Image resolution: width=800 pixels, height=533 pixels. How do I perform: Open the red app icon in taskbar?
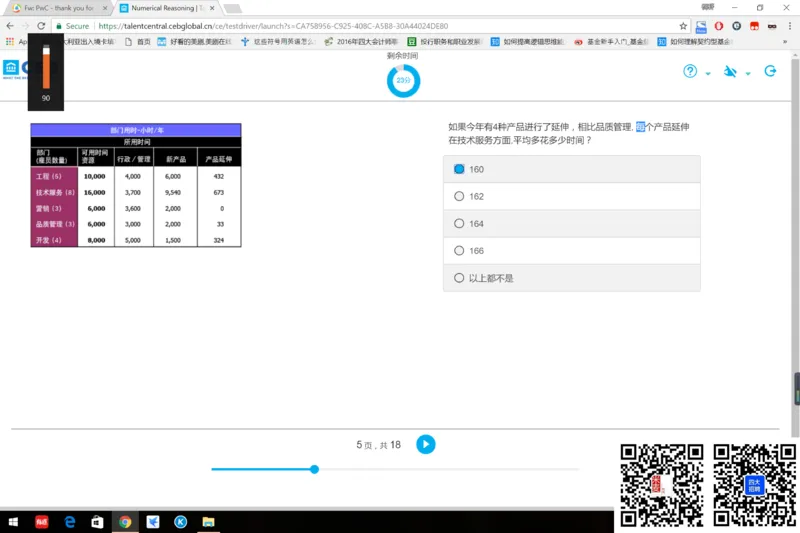[41, 521]
